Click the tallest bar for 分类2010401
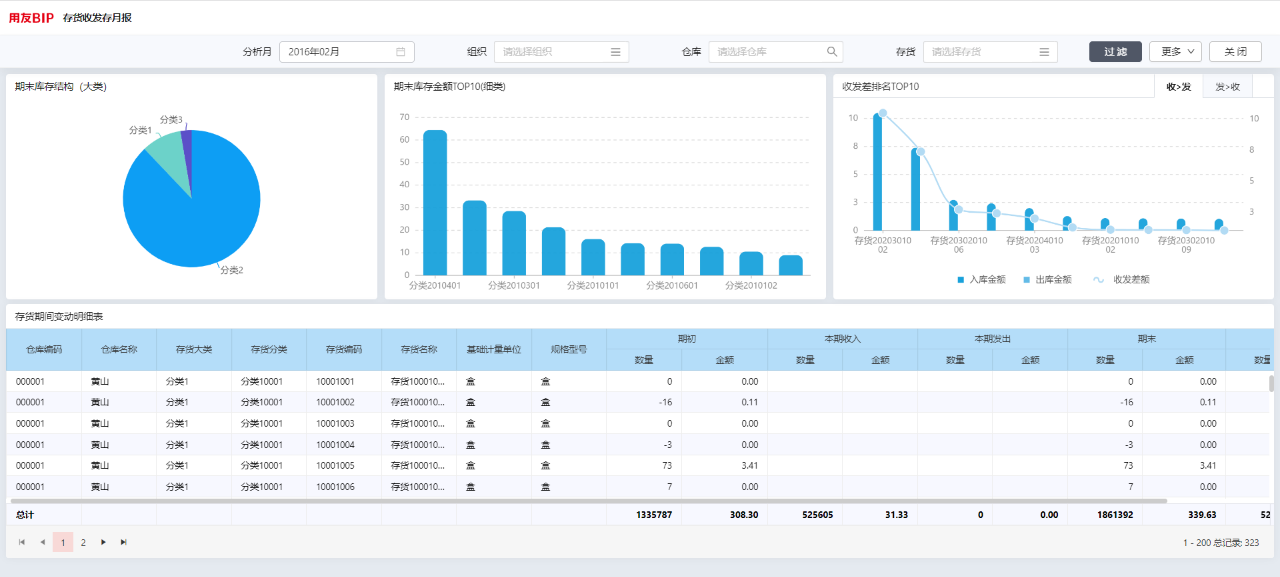Viewport: 1280px width, 577px height. [435, 202]
